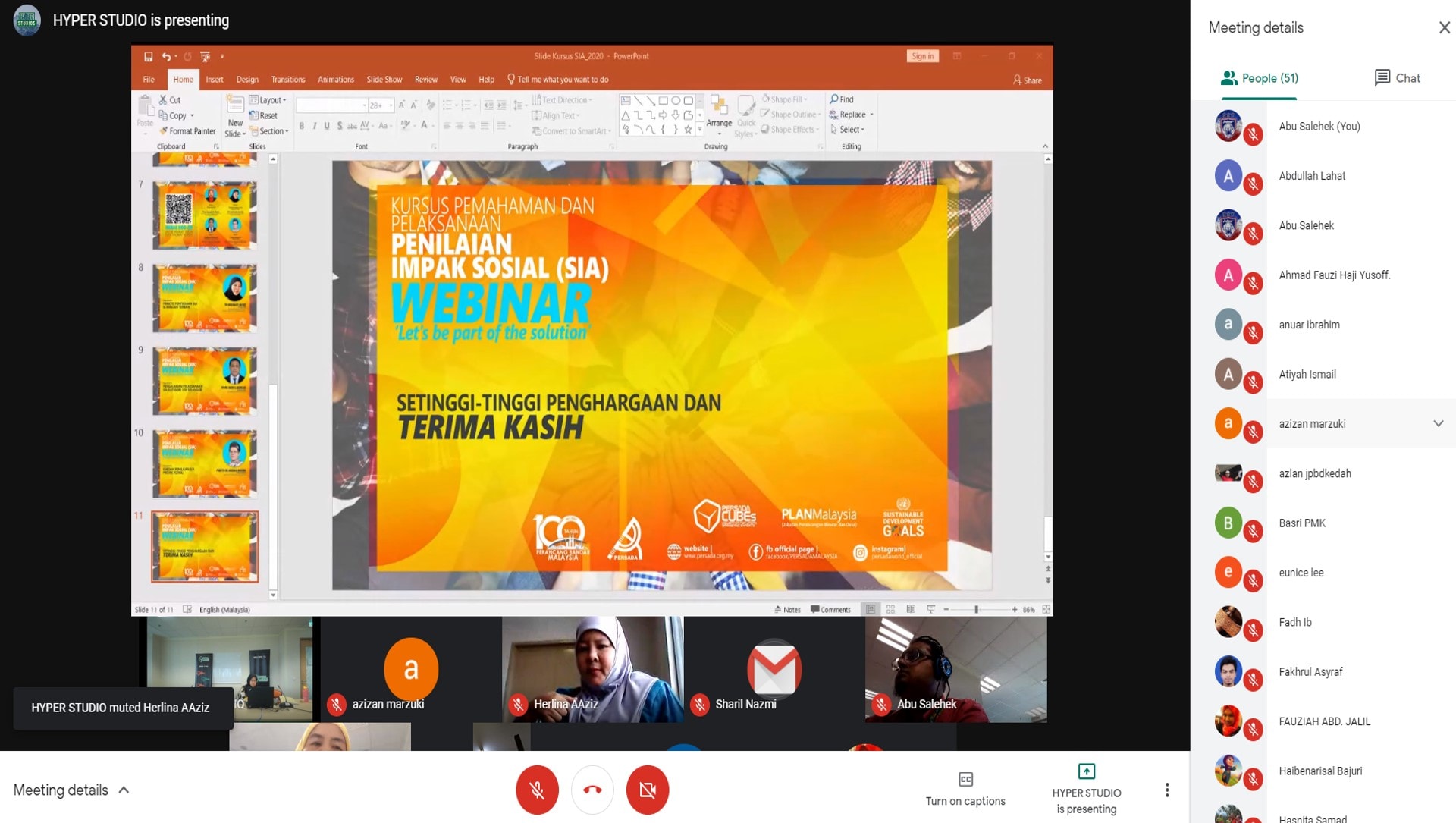The width and height of the screenshot is (1456, 823).
Task: Select the People (51) tab
Action: coord(1259,78)
